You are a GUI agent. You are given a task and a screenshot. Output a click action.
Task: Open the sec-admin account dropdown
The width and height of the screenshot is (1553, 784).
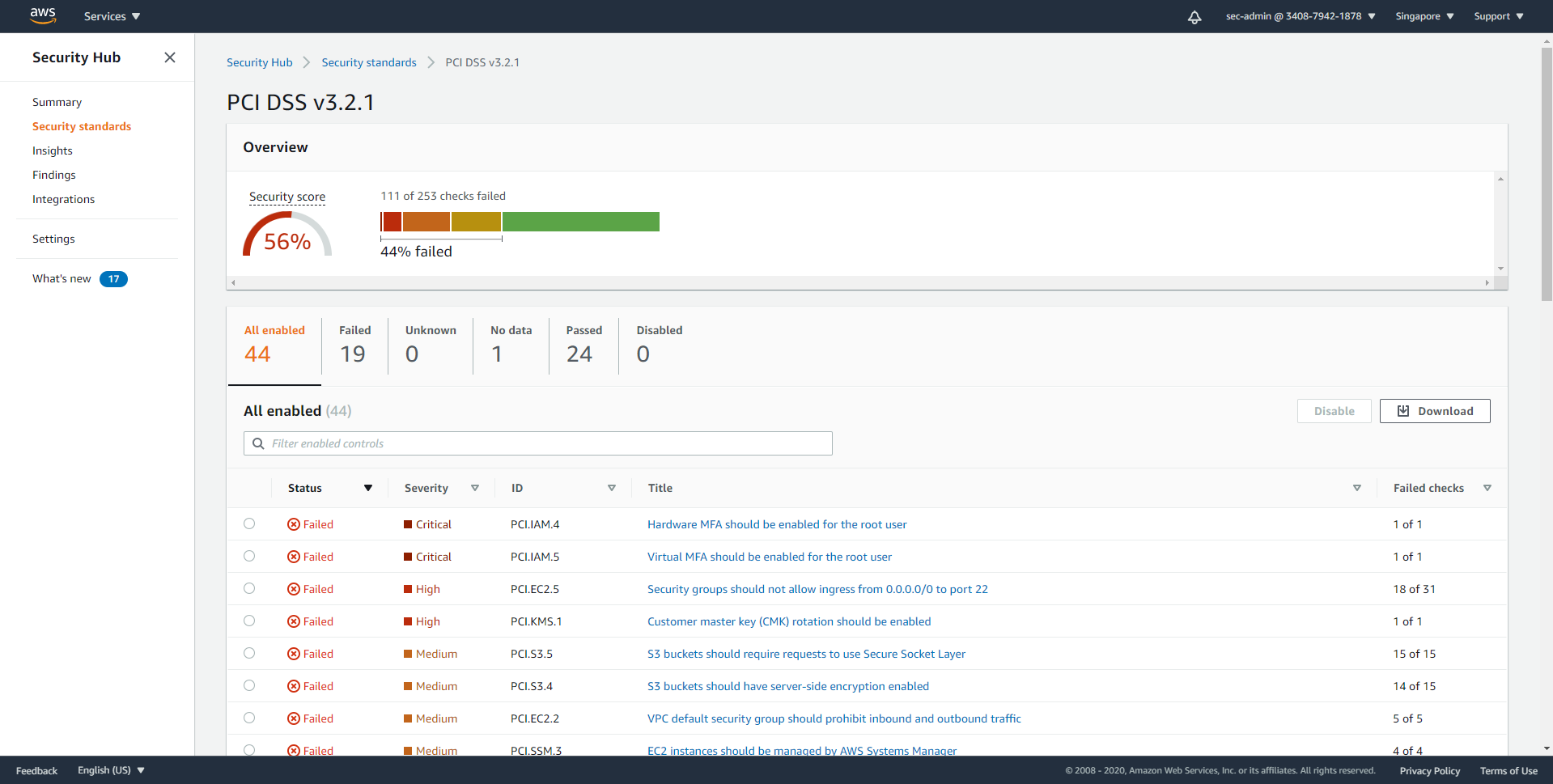pos(1301,16)
